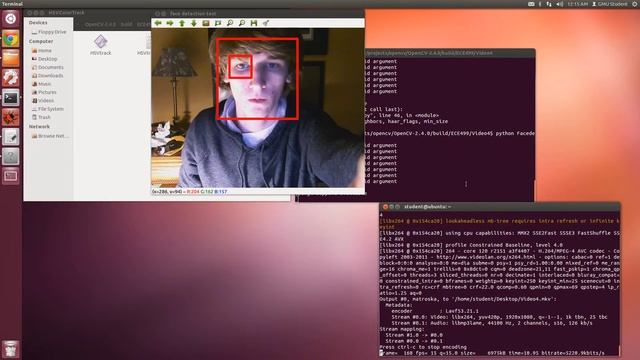The width and height of the screenshot is (640, 360).
Task: Open Music in the Files sidebar
Action: (x=42, y=84)
